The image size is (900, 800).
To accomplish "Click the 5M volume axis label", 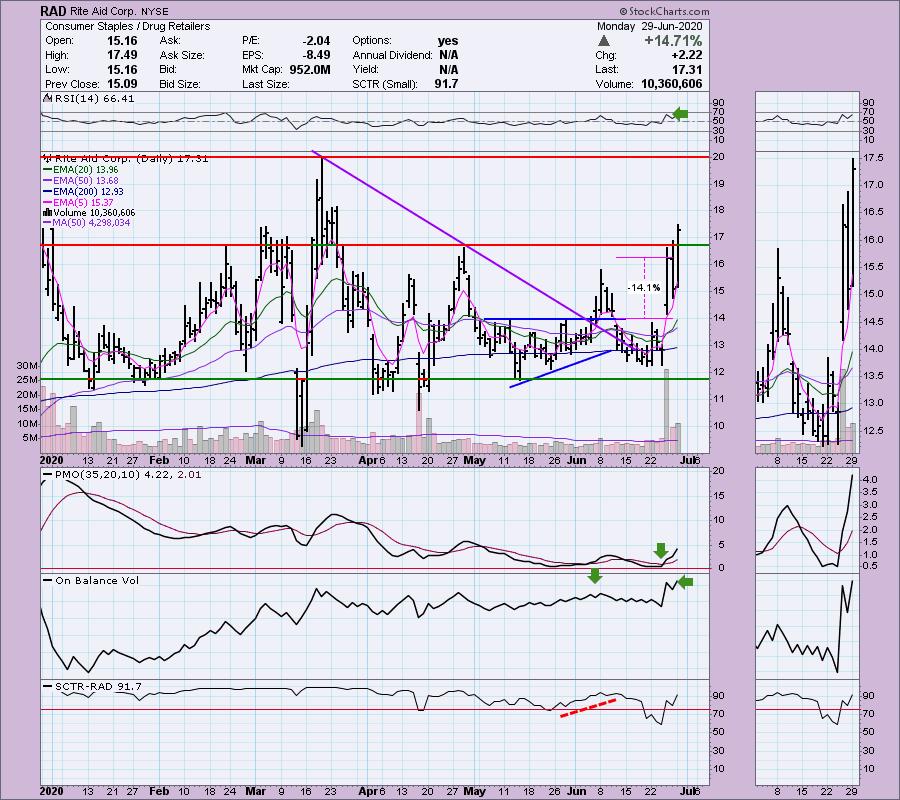I will [x=30, y=438].
